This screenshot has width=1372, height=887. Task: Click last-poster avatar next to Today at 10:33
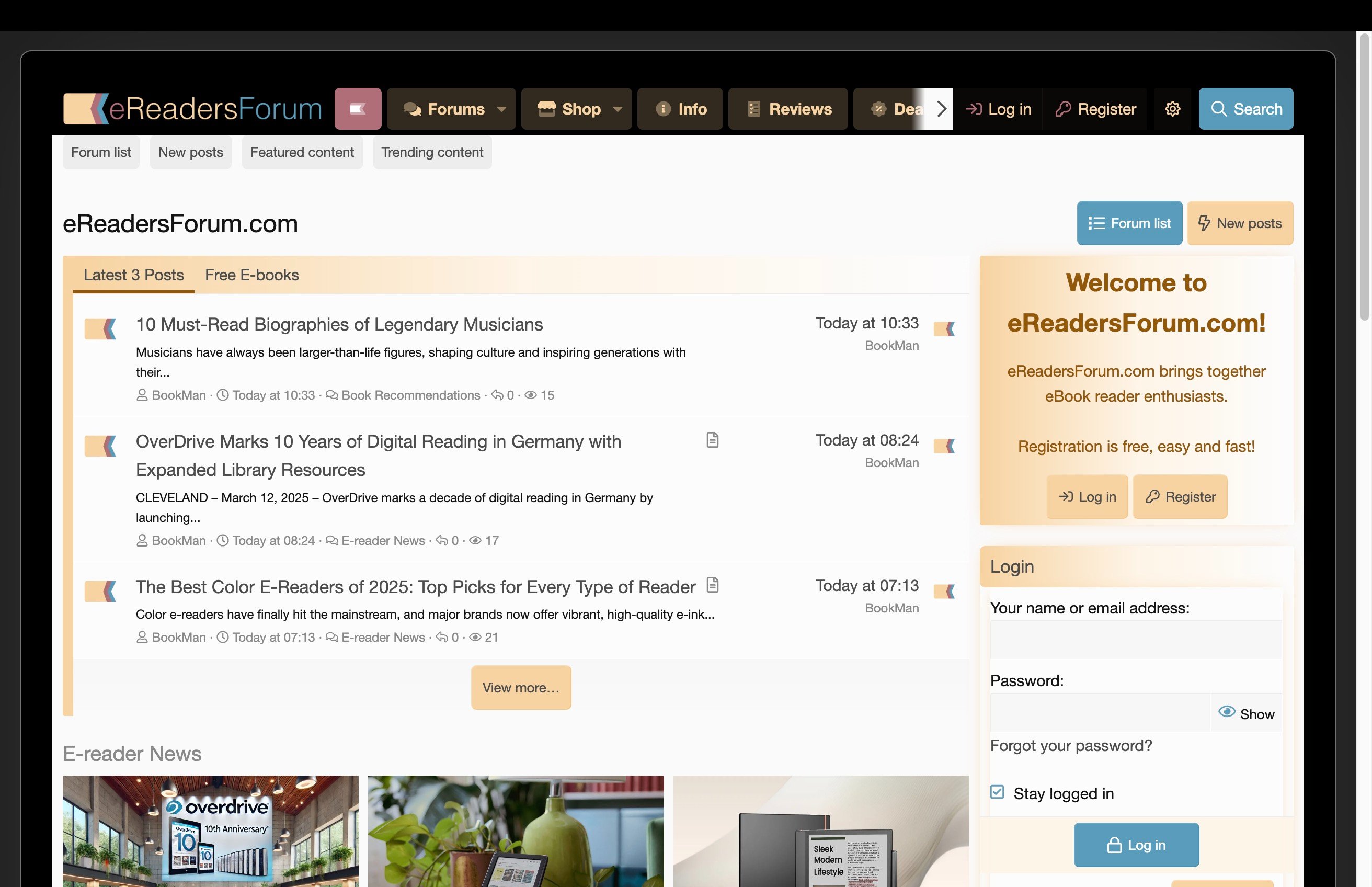pyautogui.click(x=944, y=329)
